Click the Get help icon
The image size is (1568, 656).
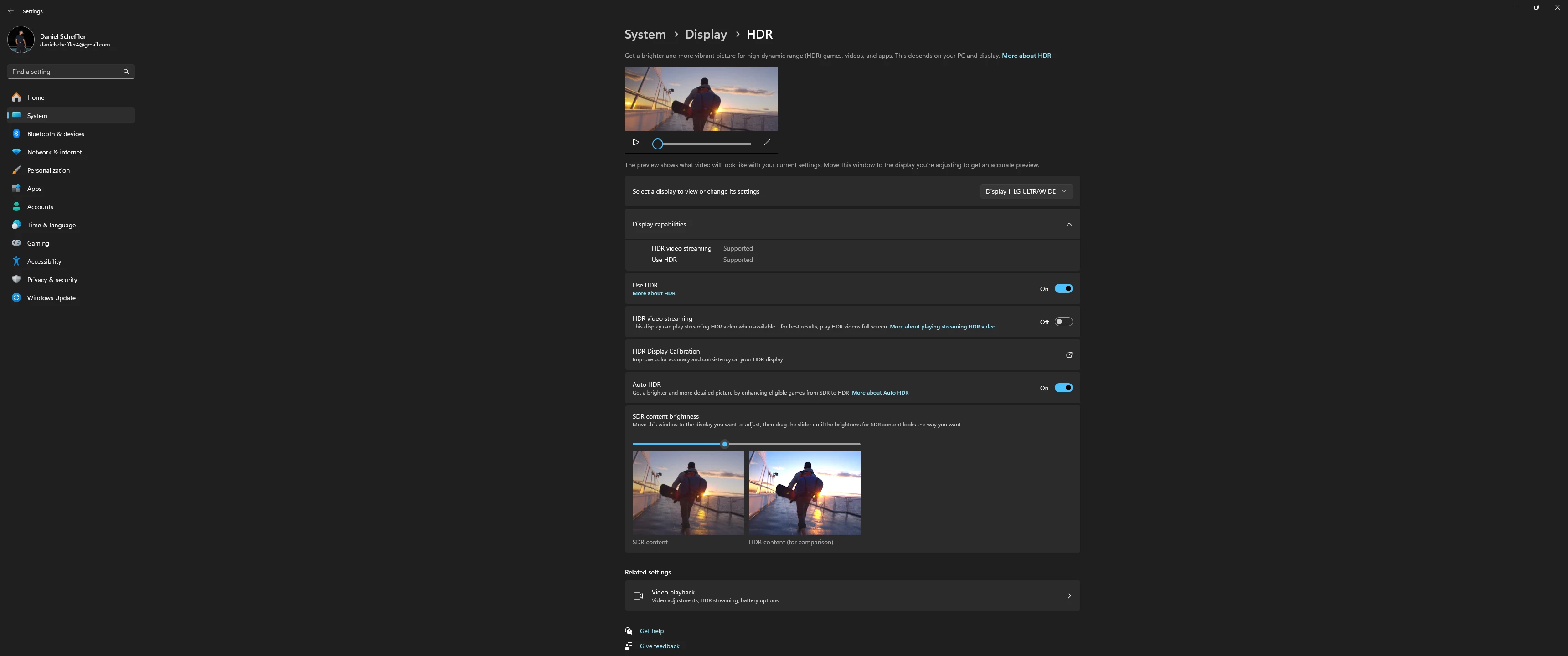pyautogui.click(x=629, y=631)
